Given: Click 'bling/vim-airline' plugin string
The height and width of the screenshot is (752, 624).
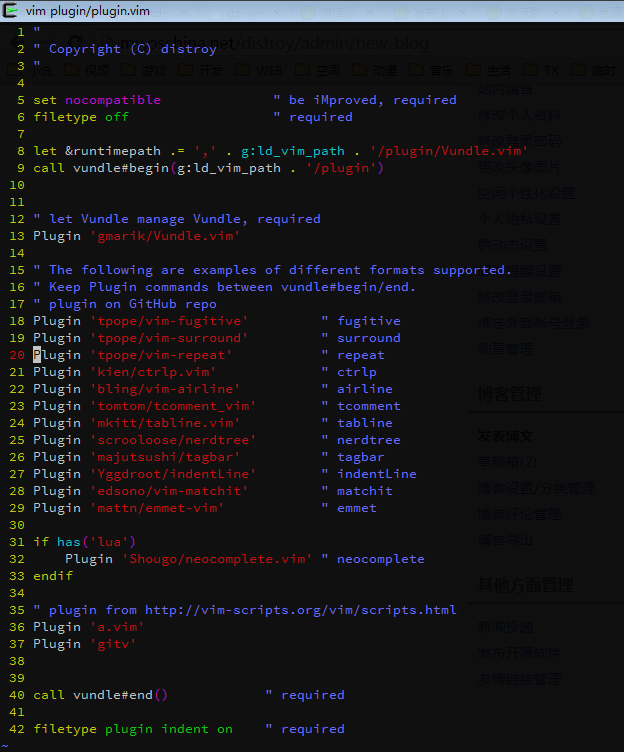Looking at the screenshot, I should 165,389.
